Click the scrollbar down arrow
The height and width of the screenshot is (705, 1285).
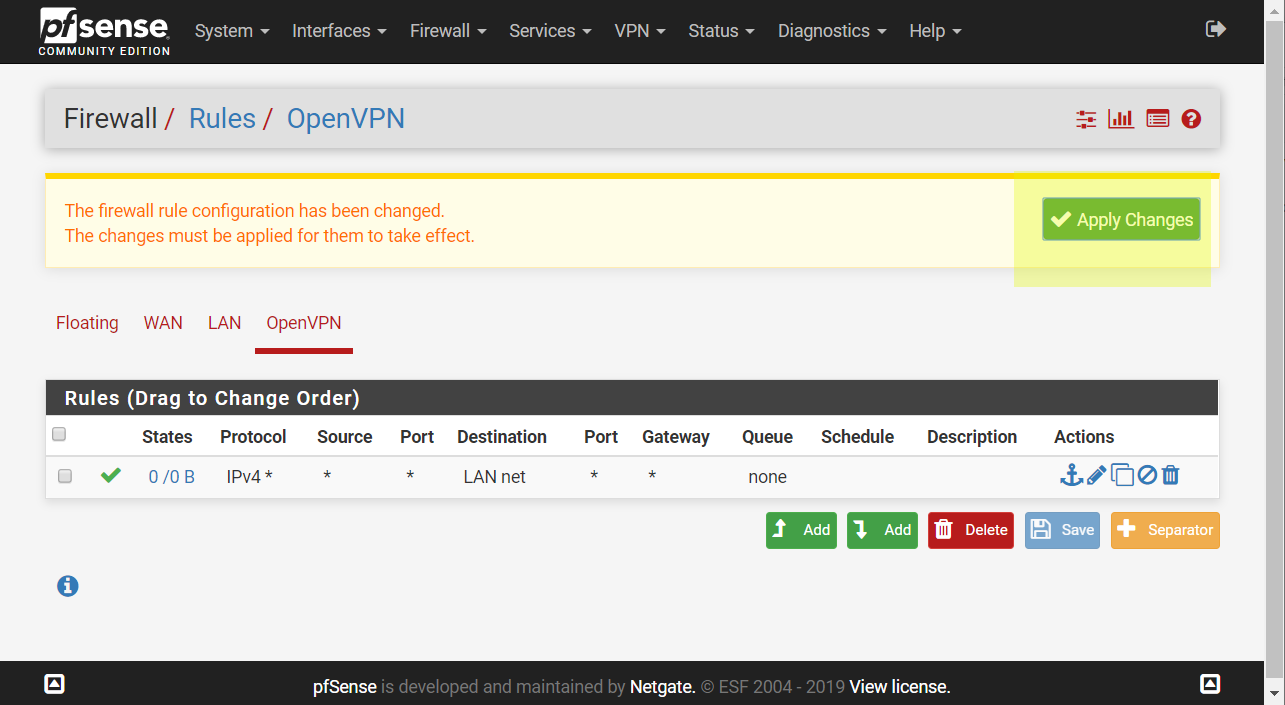pyautogui.click(x=1275, y=694)
